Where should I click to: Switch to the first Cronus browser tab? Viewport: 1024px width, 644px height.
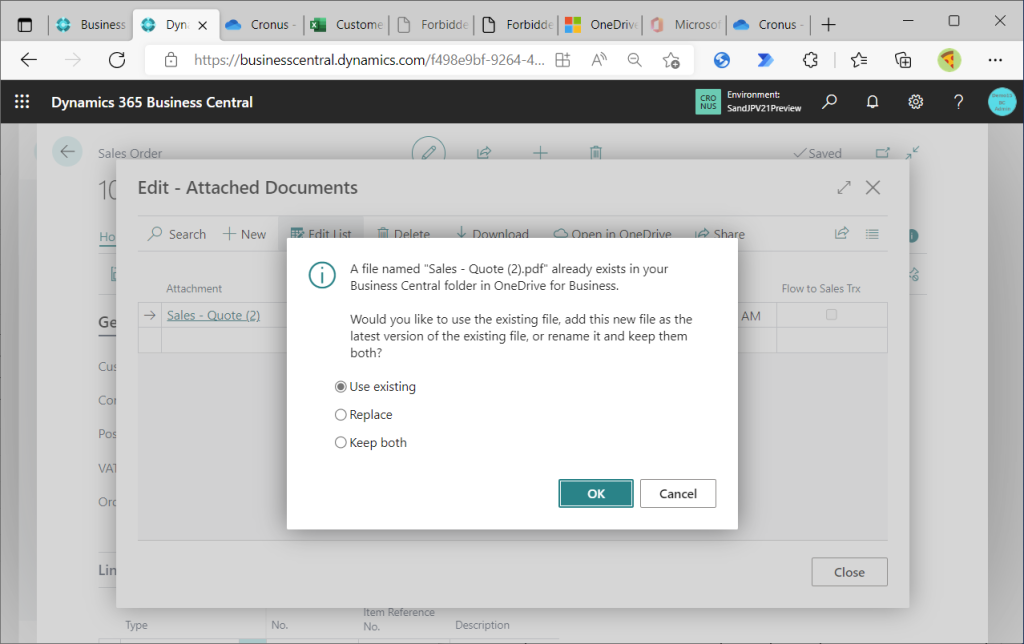click(261, 25)
